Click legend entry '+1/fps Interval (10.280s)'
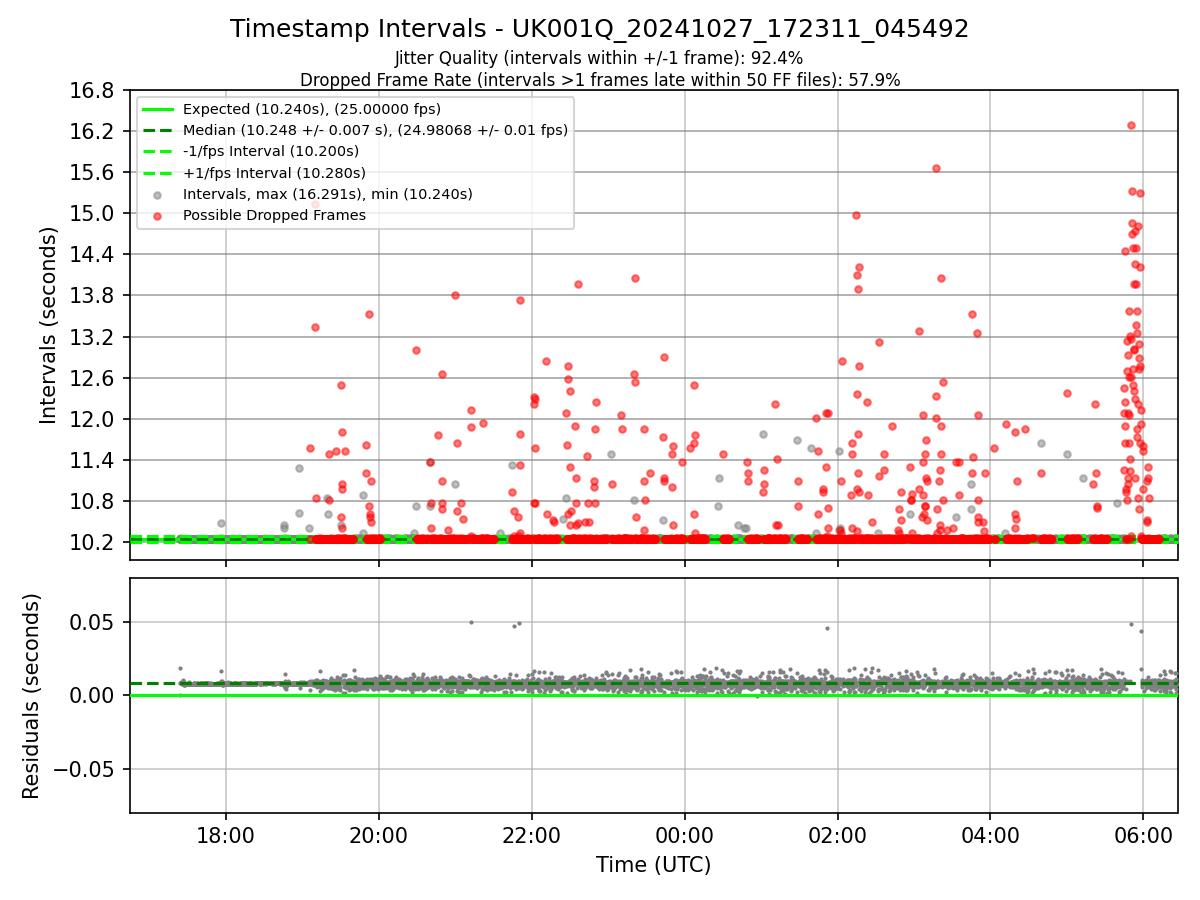 272,173
